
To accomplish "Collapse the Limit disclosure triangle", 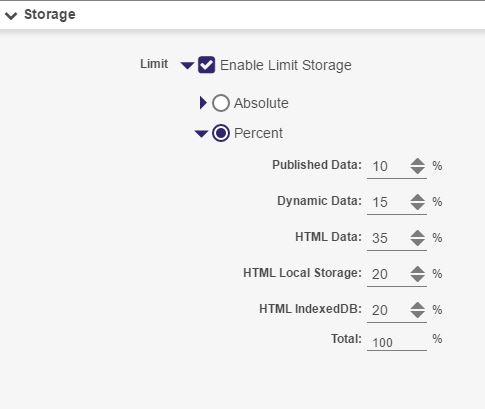I will pyautogui.click(x=187, y=65).
